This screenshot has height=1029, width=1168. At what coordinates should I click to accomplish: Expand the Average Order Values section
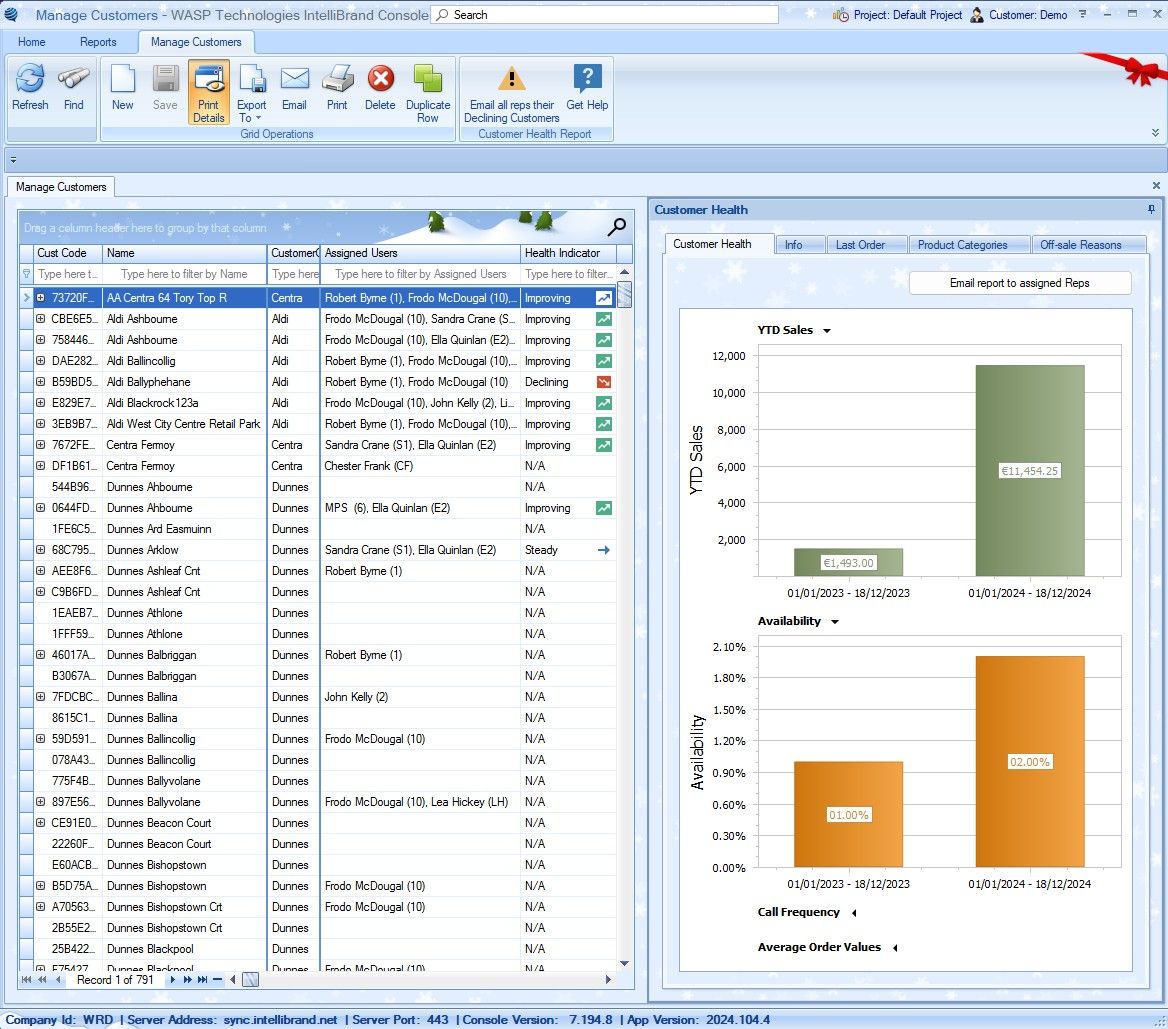(x=894, y=947)
